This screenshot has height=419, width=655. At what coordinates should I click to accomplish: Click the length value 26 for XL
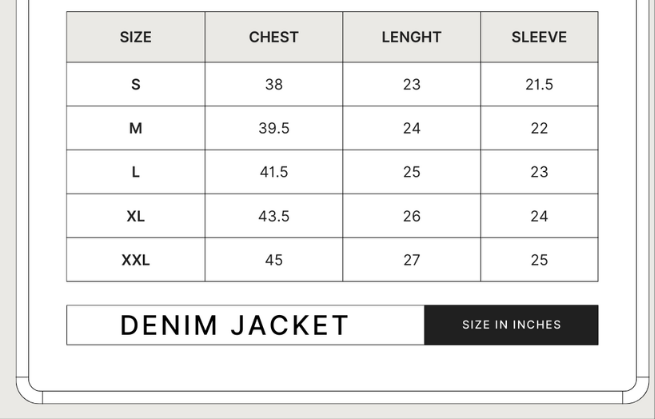tap(411, 216)
